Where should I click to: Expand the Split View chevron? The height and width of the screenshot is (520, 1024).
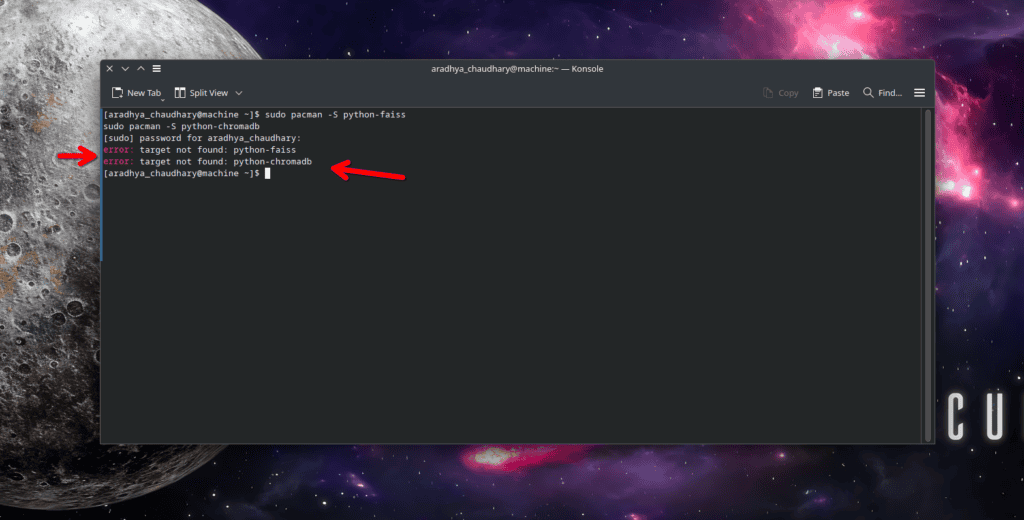(238, 93)
